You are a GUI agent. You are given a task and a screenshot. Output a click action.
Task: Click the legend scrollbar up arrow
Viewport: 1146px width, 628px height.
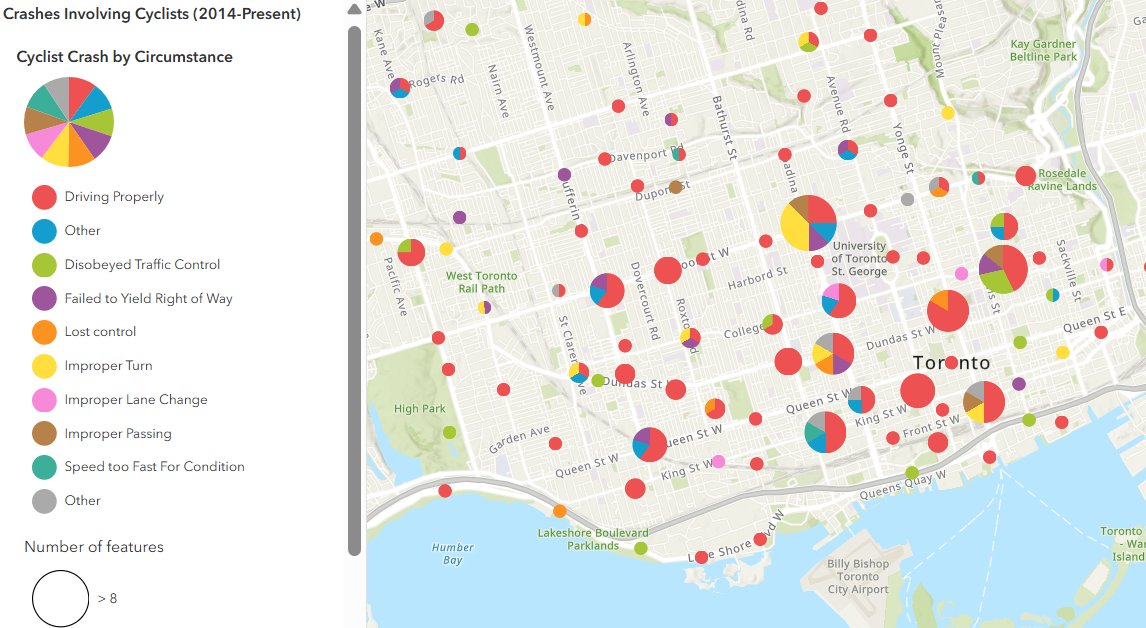(354, 10)
